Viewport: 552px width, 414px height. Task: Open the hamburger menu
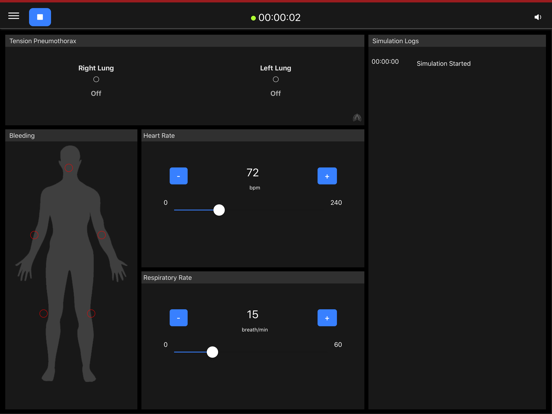[x=14, y=16]
